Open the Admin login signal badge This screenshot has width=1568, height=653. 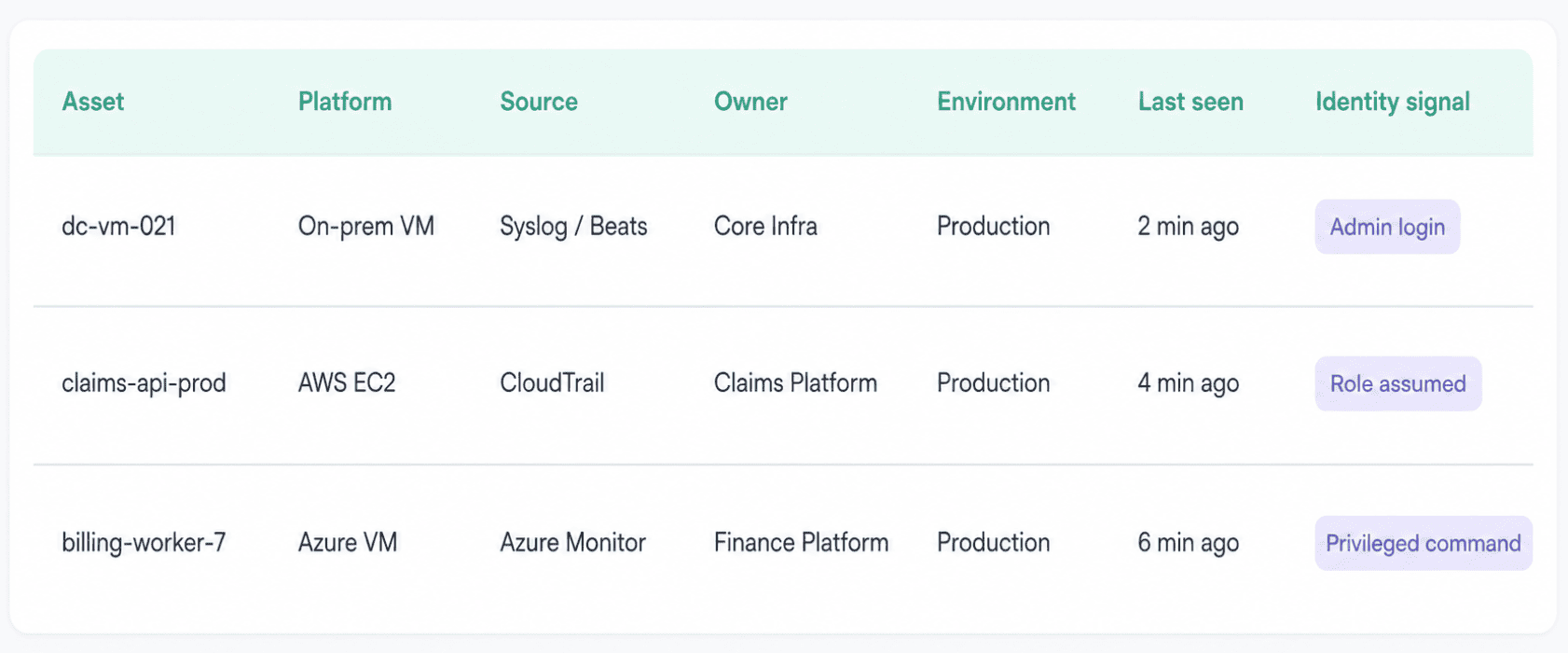(x=1387, y=227)
